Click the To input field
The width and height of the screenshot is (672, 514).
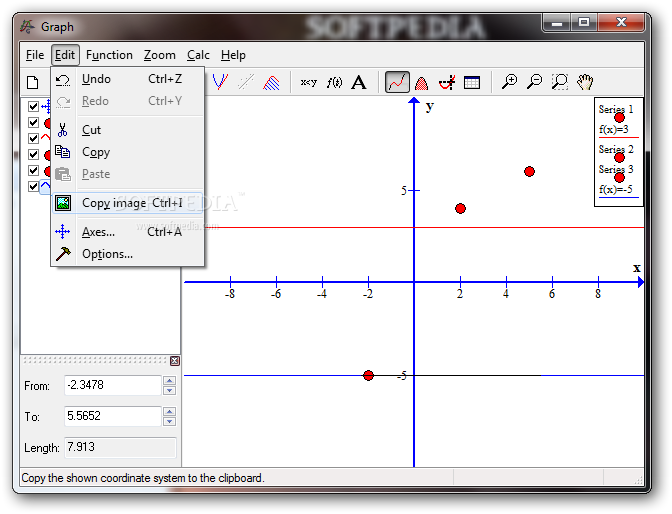(x=113, y=416)
